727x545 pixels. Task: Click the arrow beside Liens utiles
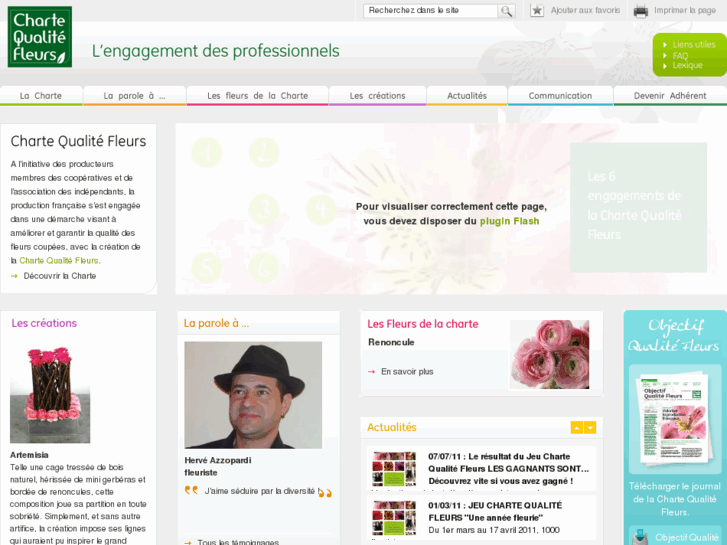[x=665, y=45]
